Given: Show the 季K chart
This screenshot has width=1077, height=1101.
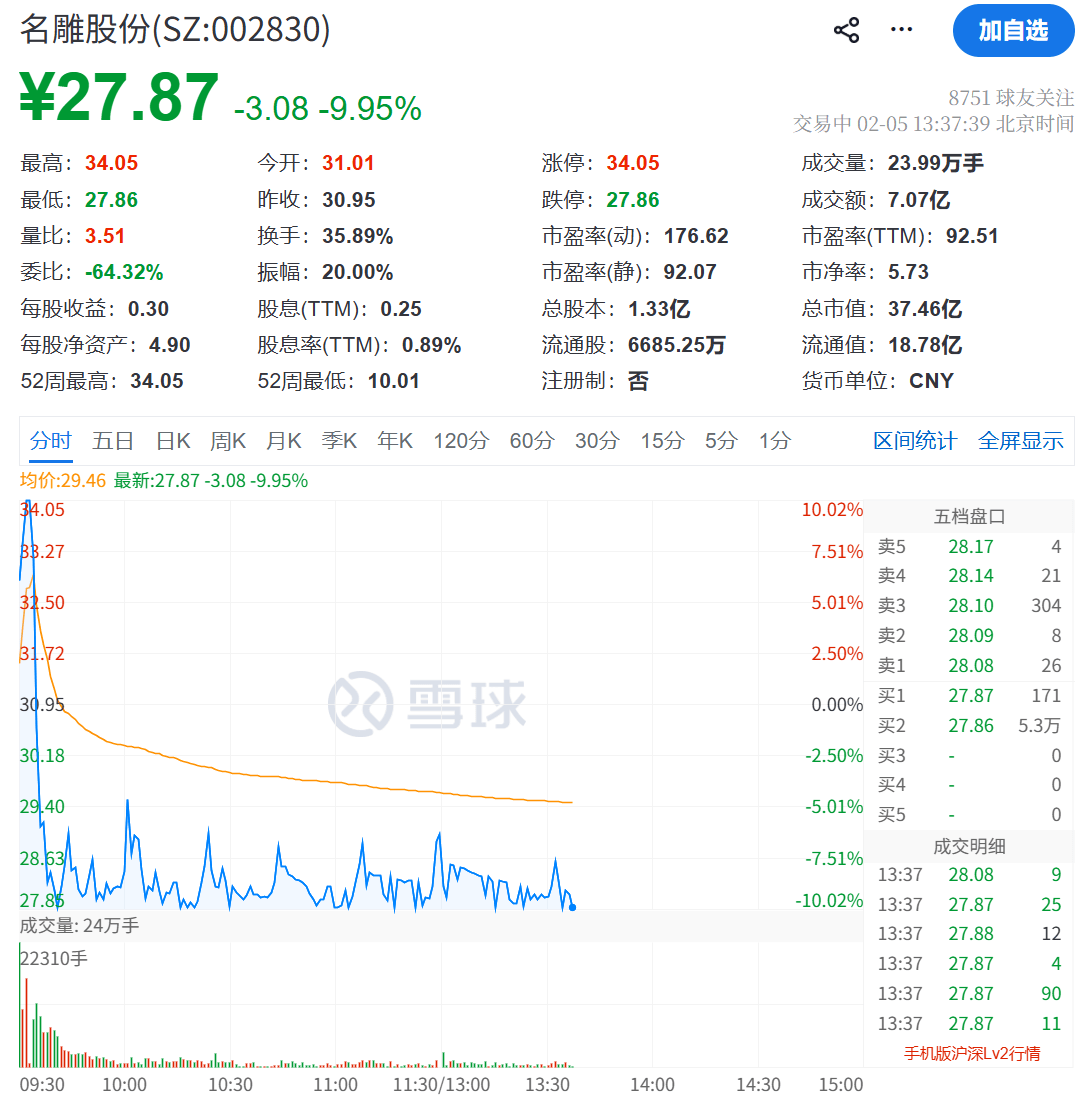Looking at the screenshot, I should click(339, 441).
